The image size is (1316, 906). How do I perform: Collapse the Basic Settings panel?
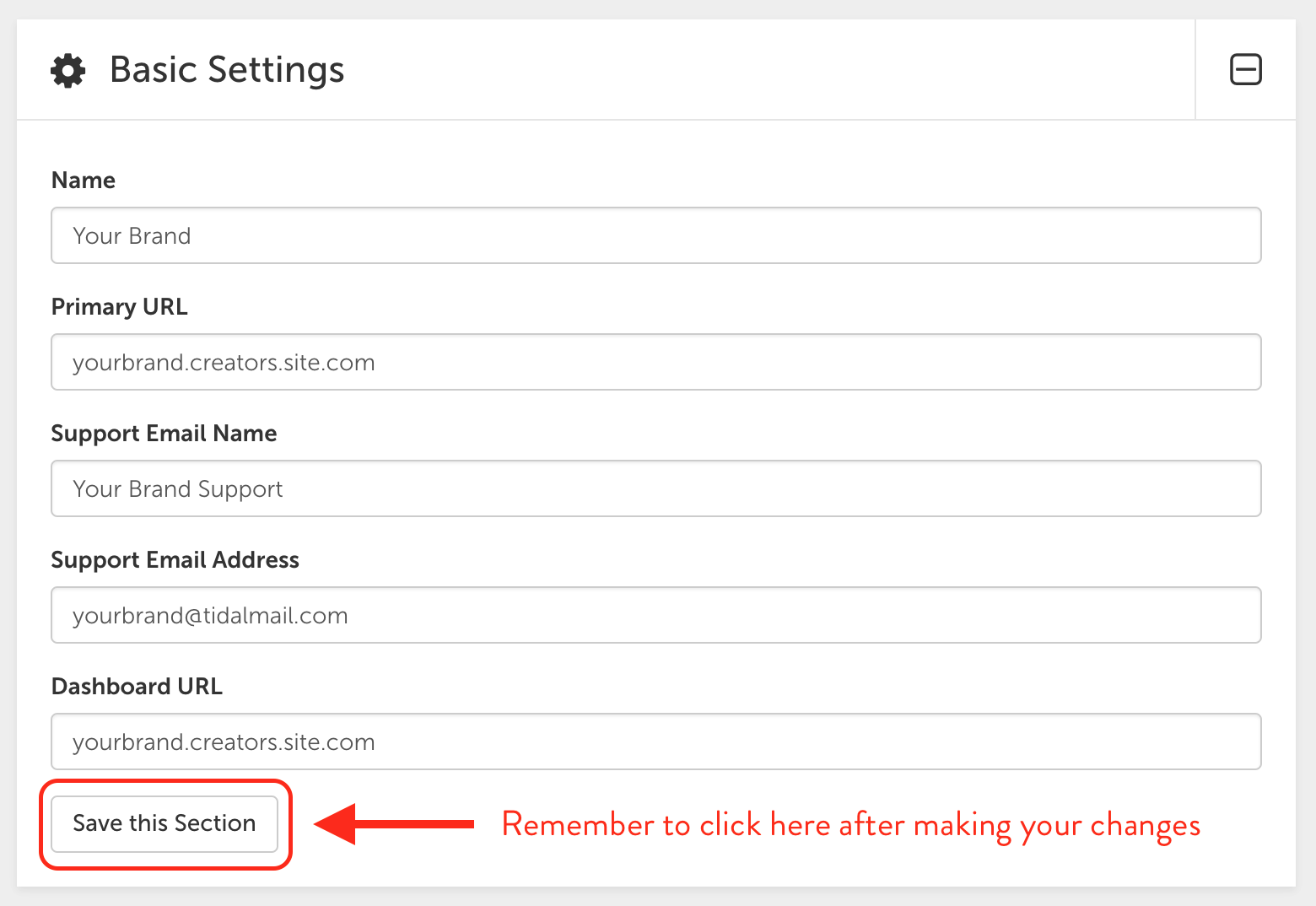click(1245, 69)
